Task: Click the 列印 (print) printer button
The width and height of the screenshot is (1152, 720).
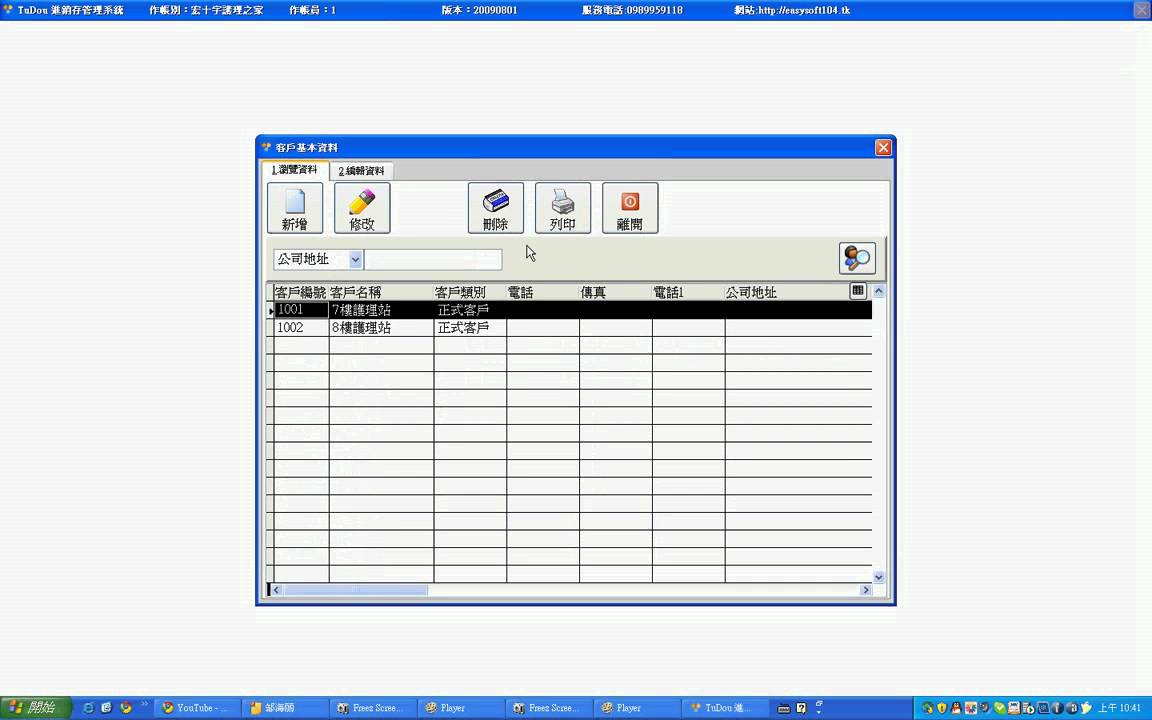Action: (x=563, y=208)
